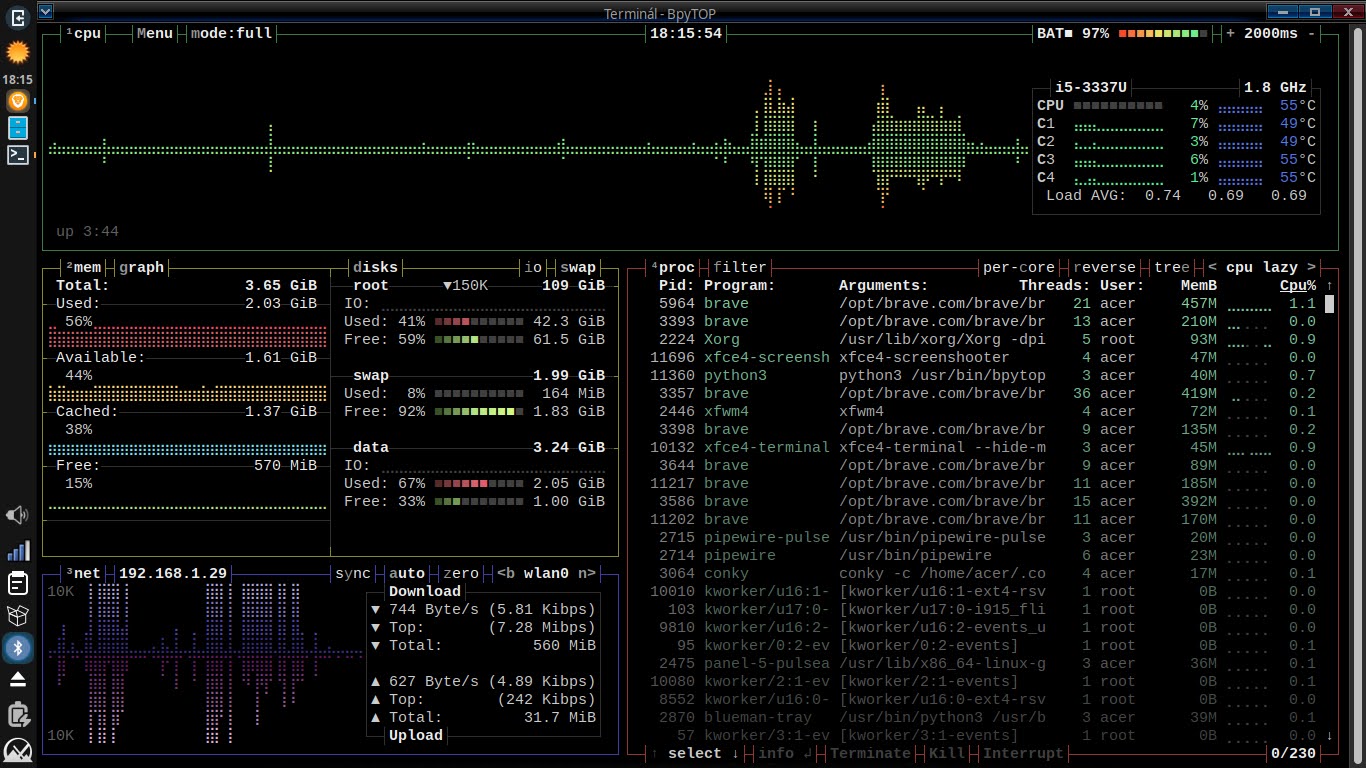Switch sorting left with the < arrow
This screenshot has height=768, width=1366.
click(x=1212, y=267)
